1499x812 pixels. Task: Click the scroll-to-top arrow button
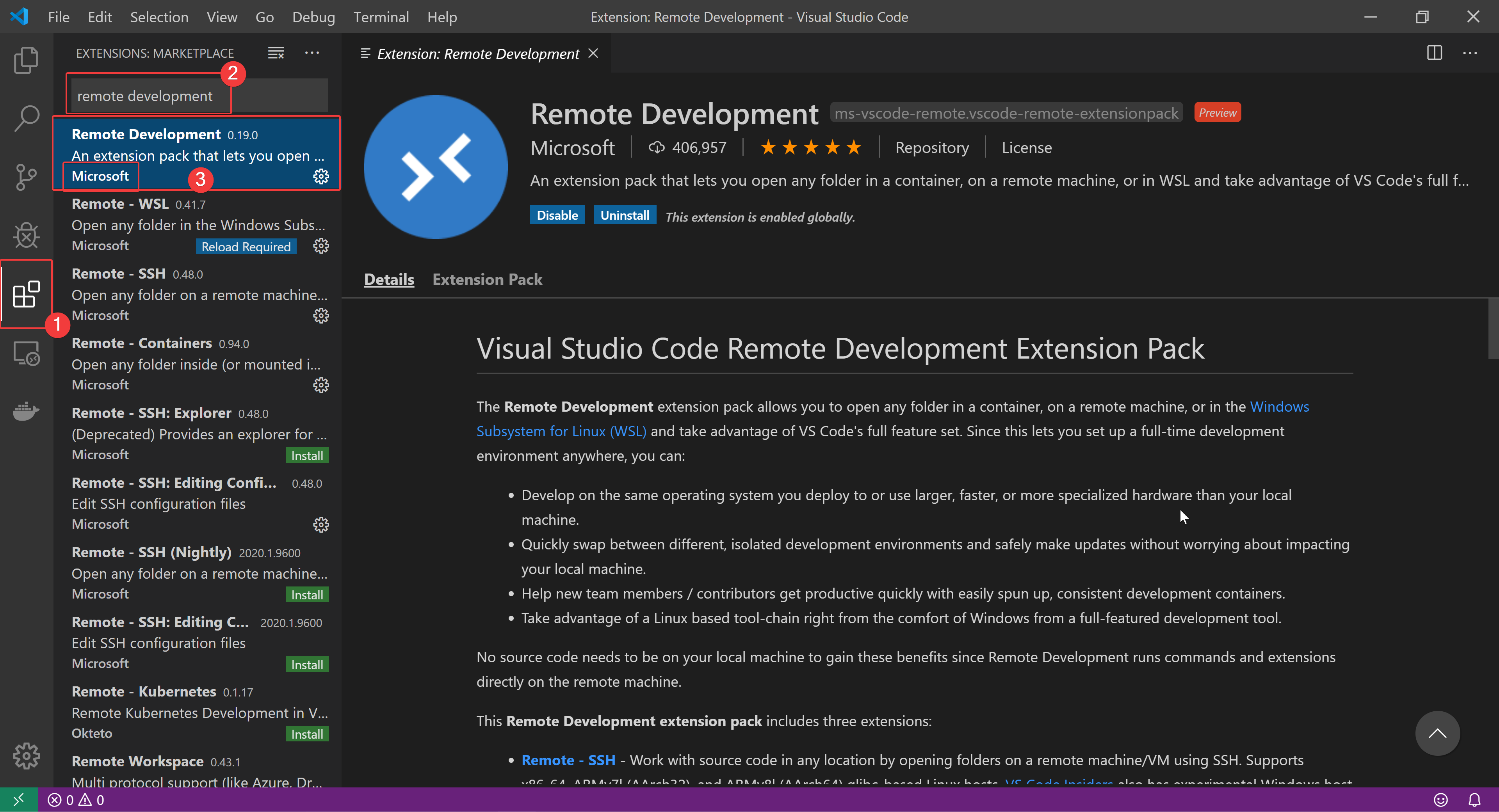[x=1437, y=733]
